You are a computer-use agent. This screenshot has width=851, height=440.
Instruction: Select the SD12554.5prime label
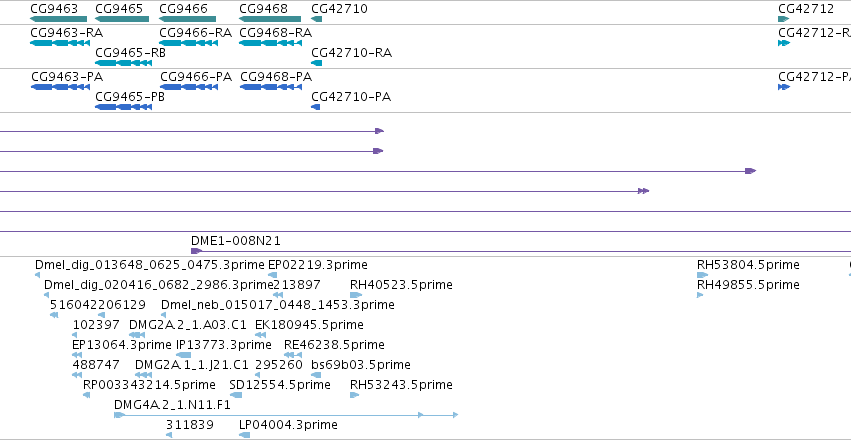coord(280,385)
